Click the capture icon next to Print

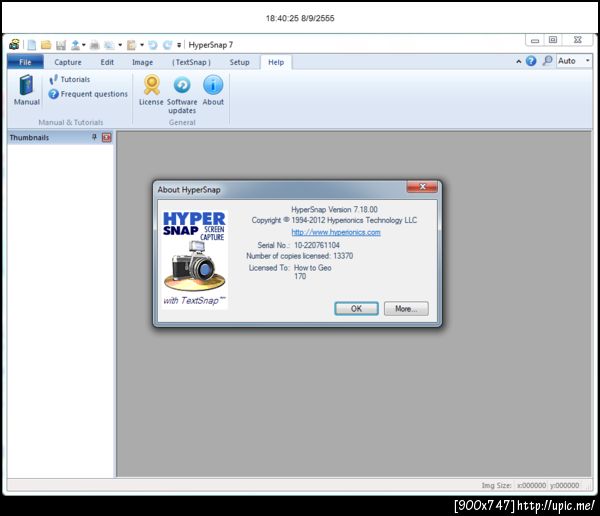click(x=109, y=45)
